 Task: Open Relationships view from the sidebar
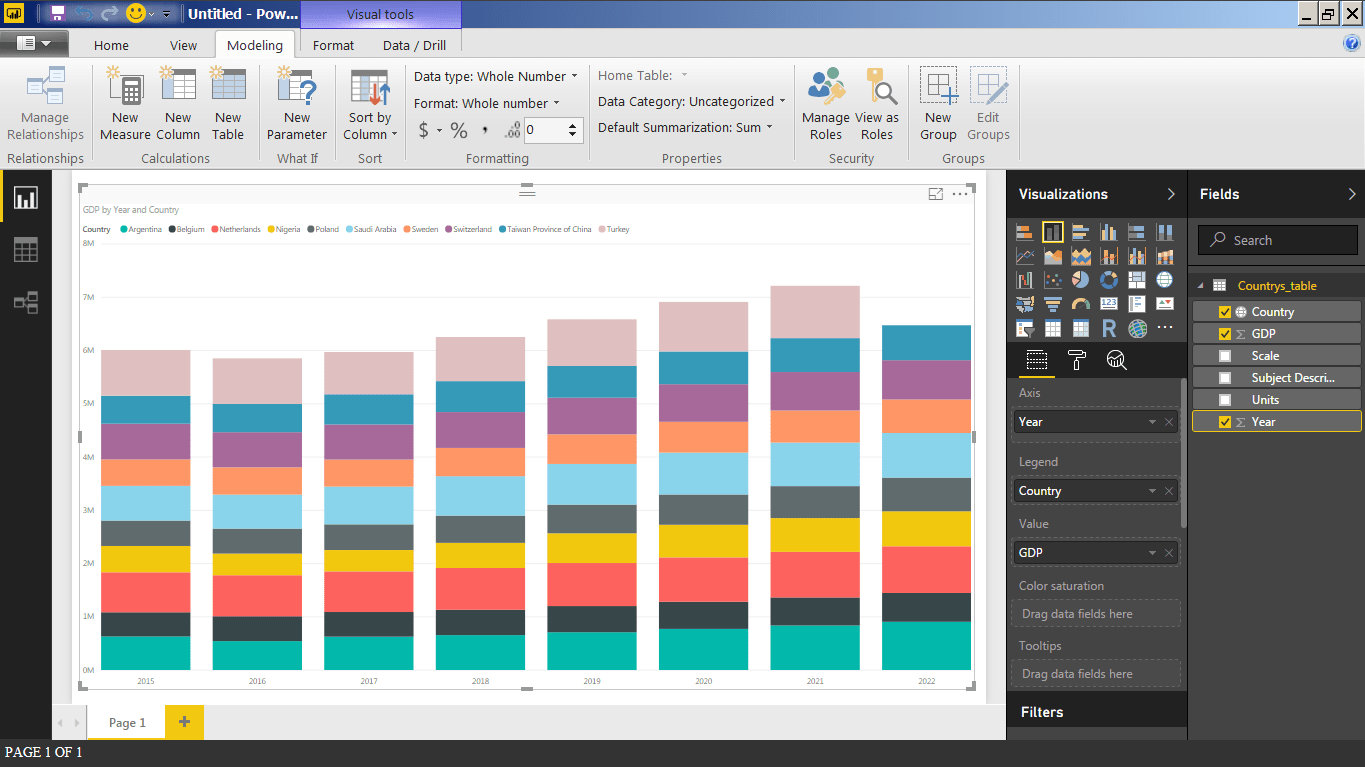[x=27, y=302]
